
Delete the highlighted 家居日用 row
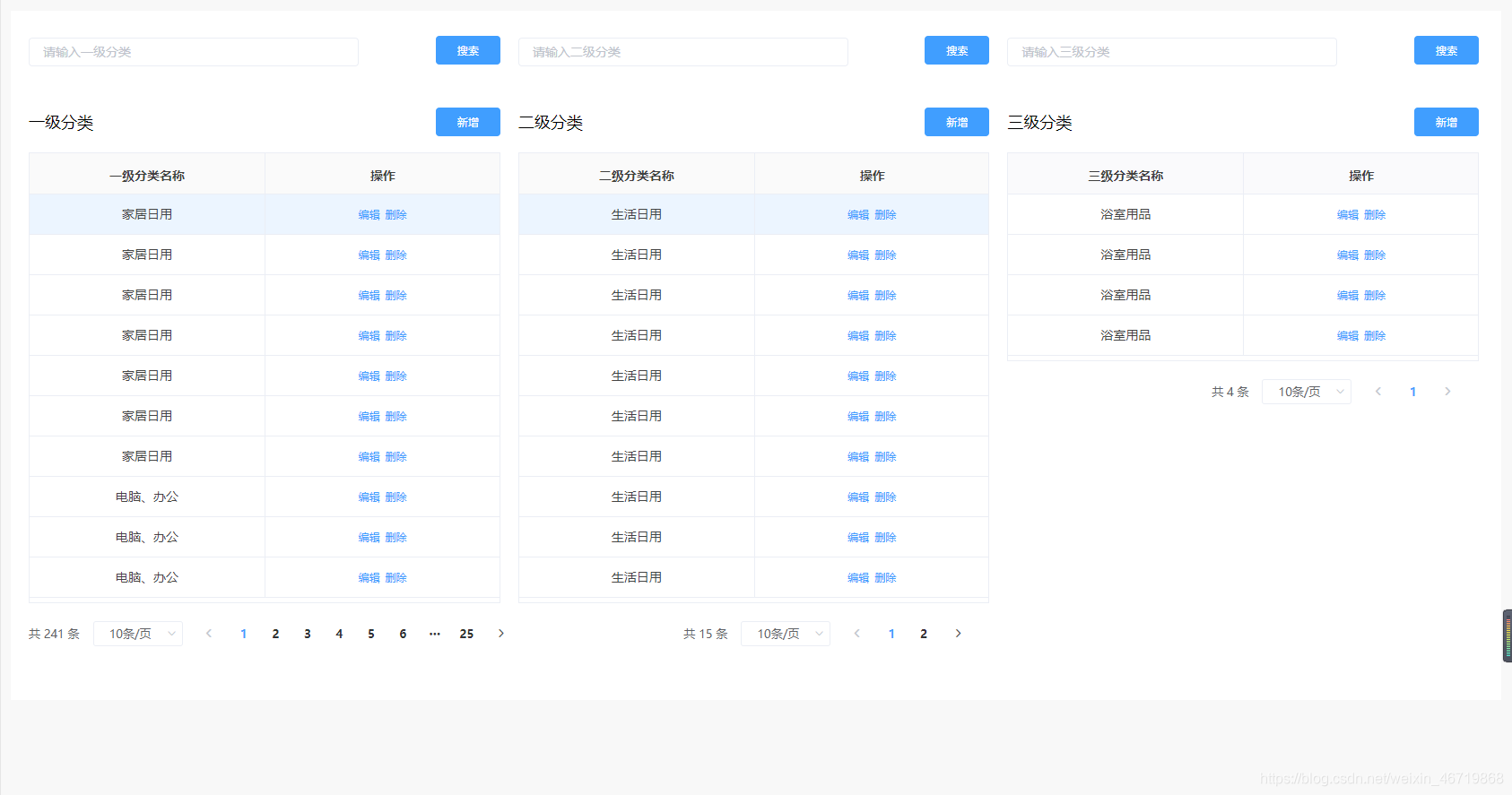coord(396,215)
